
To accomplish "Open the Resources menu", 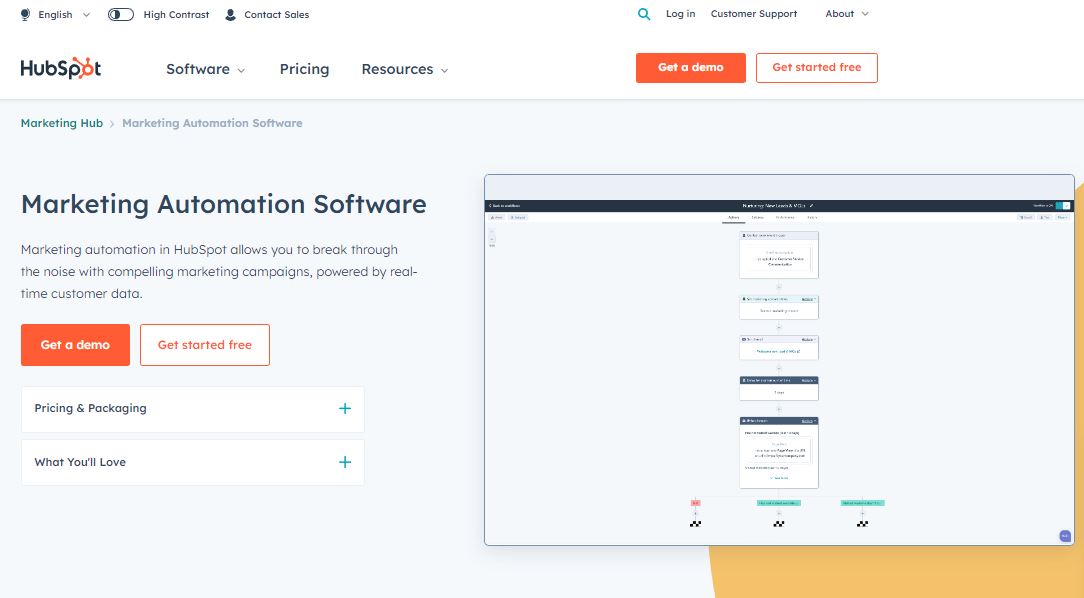I will pos(405,69).
